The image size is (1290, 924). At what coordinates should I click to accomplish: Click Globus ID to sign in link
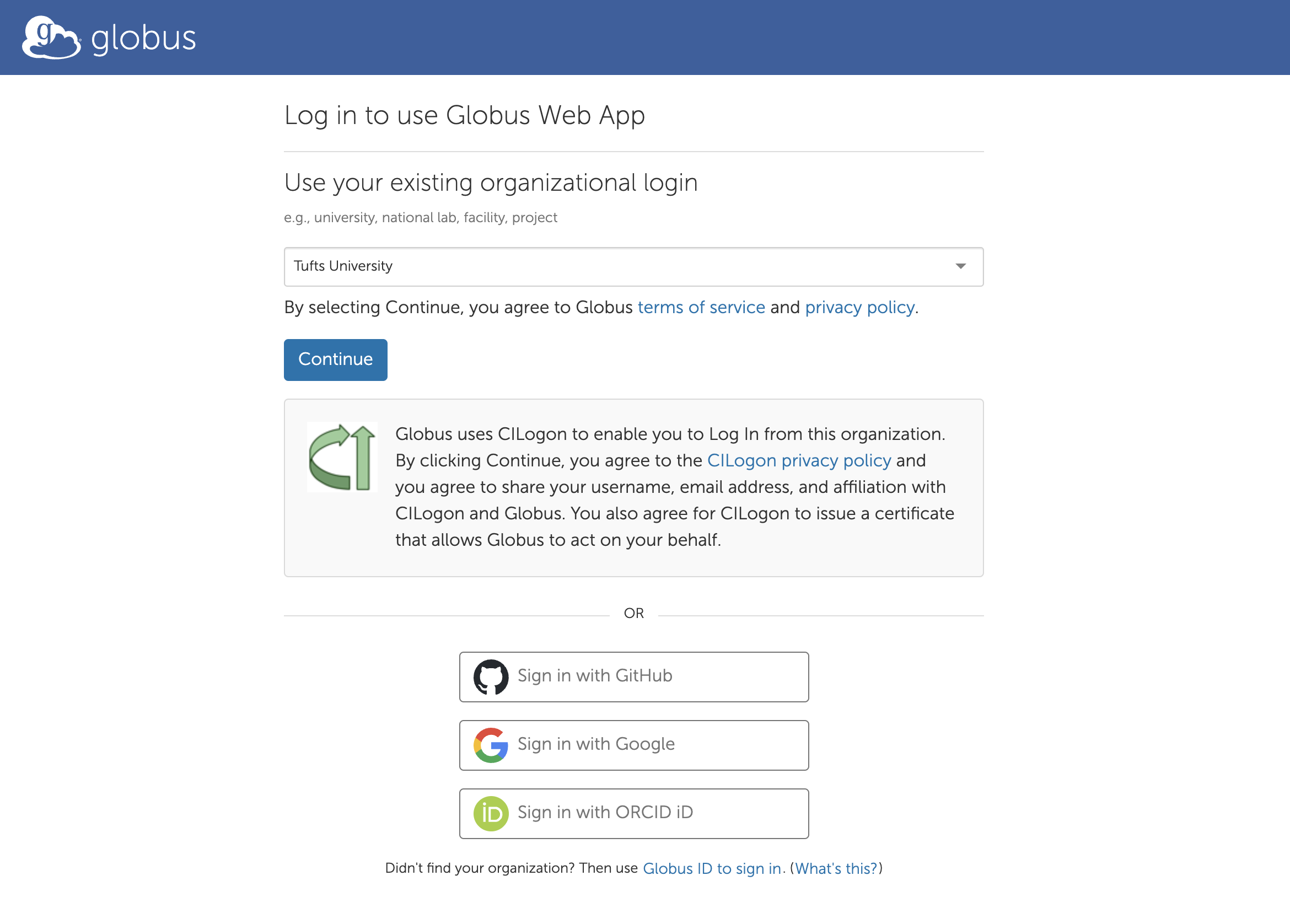(x=712, y=868)
